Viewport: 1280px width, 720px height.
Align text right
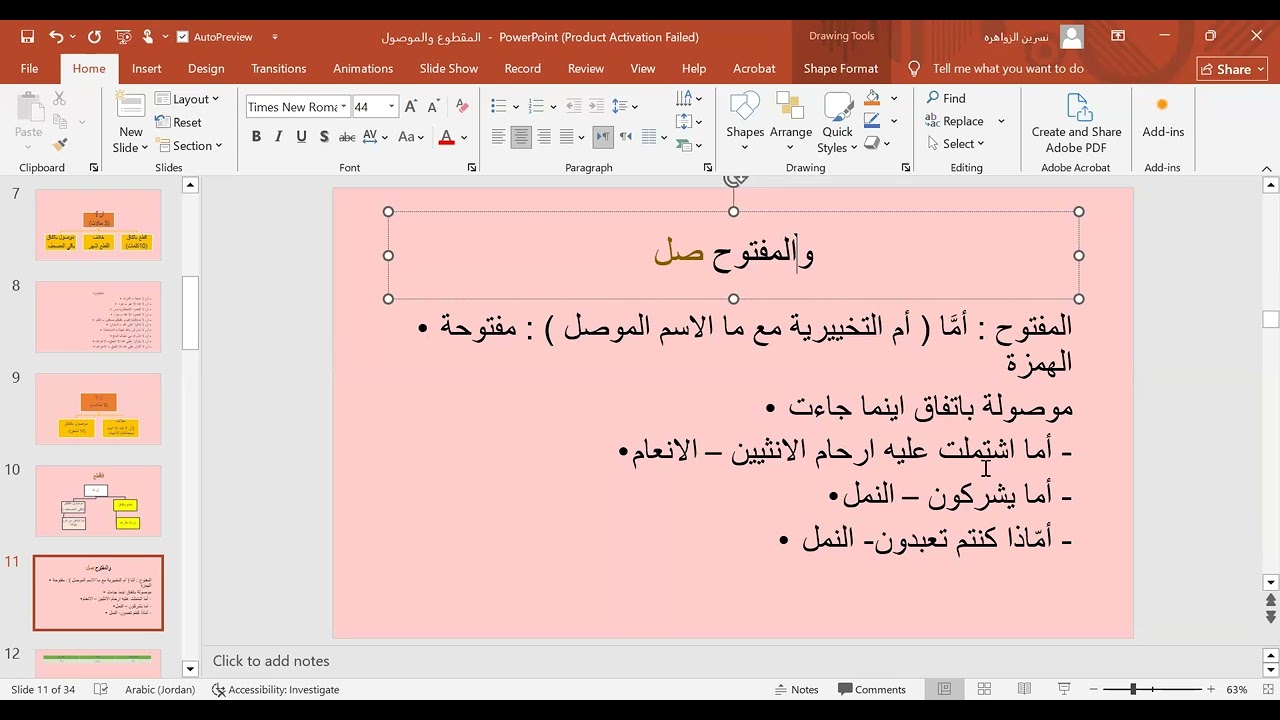tap(544, 137)
